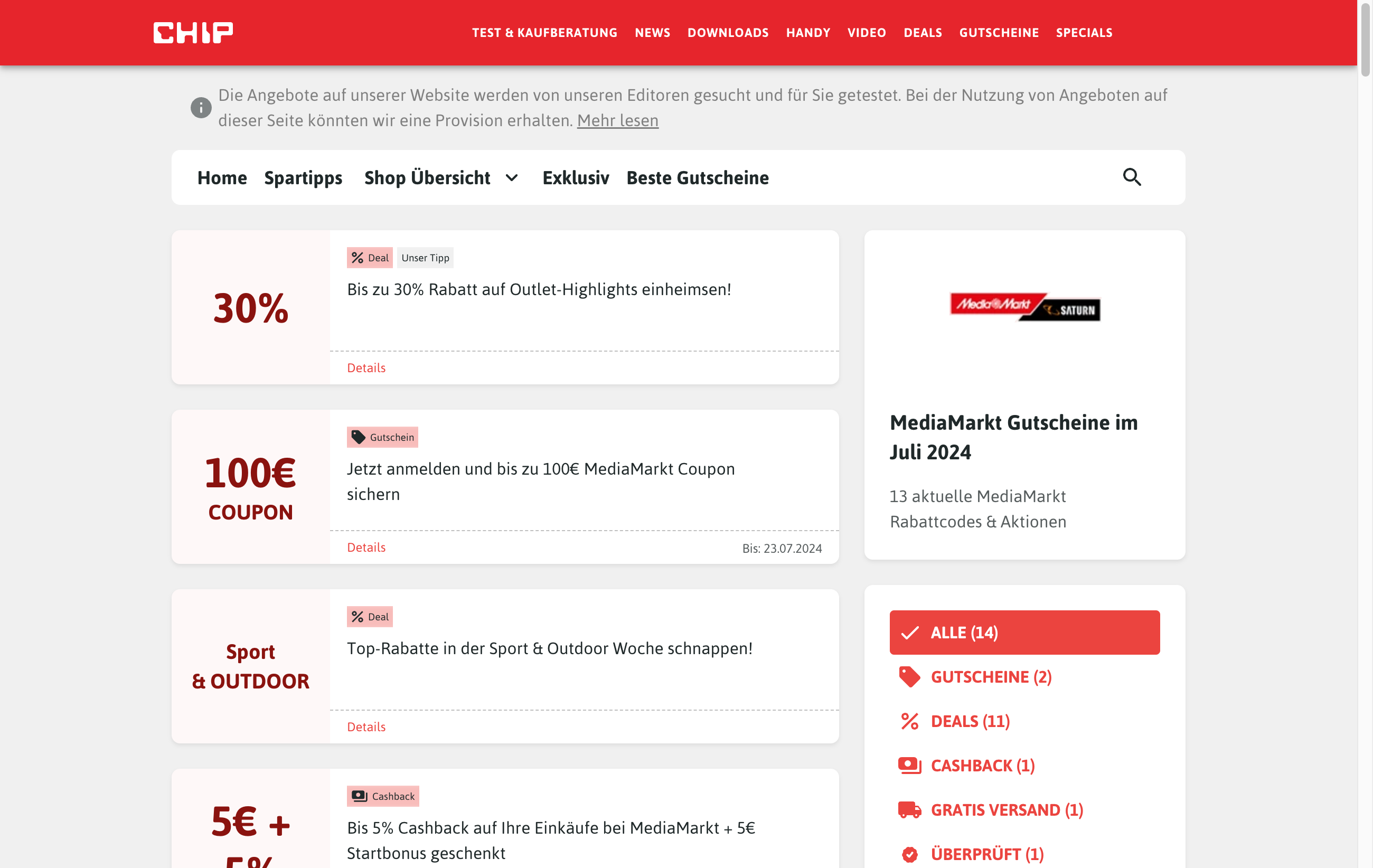Expand Details on 100€ Coupon offer
The image size is (1373, 868).
[x=365, y=546]
